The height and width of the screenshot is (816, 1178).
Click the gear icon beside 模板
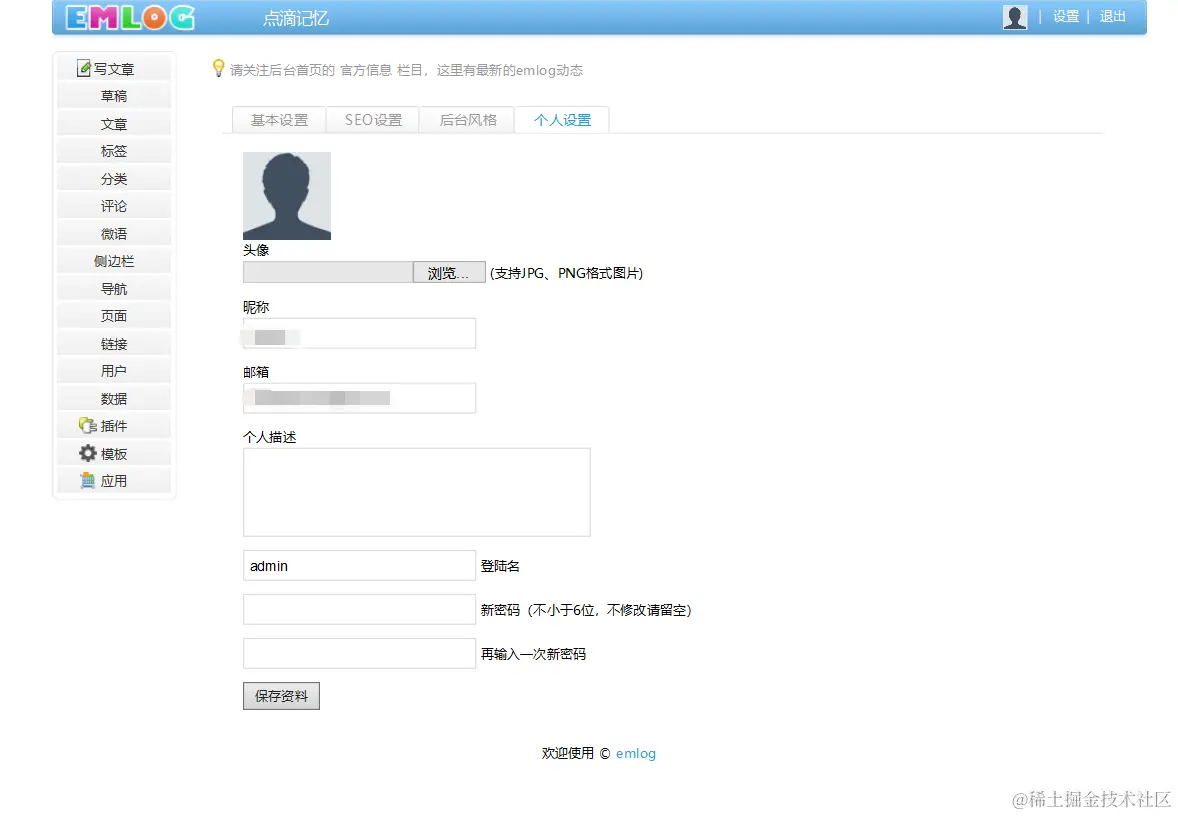point(86,452)
